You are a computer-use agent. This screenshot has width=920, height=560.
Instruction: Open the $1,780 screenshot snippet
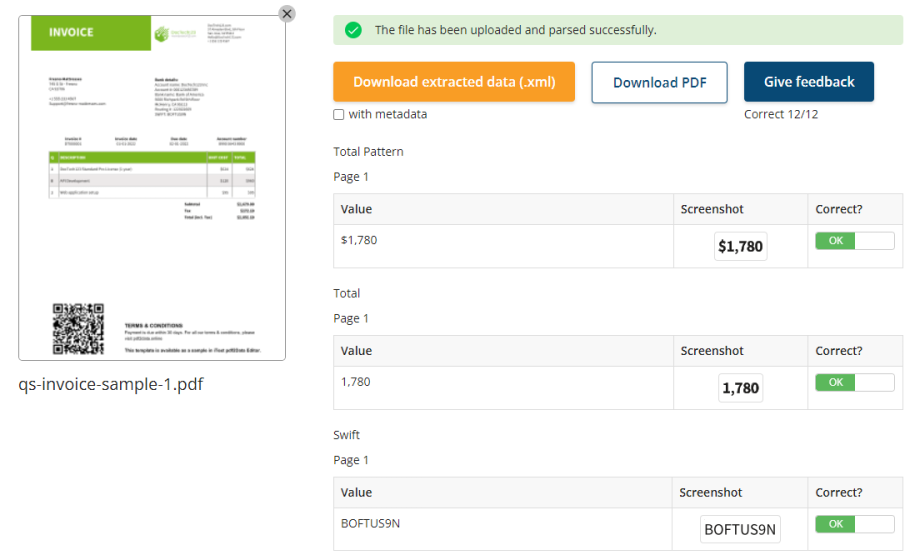click(x=740, y=246)
